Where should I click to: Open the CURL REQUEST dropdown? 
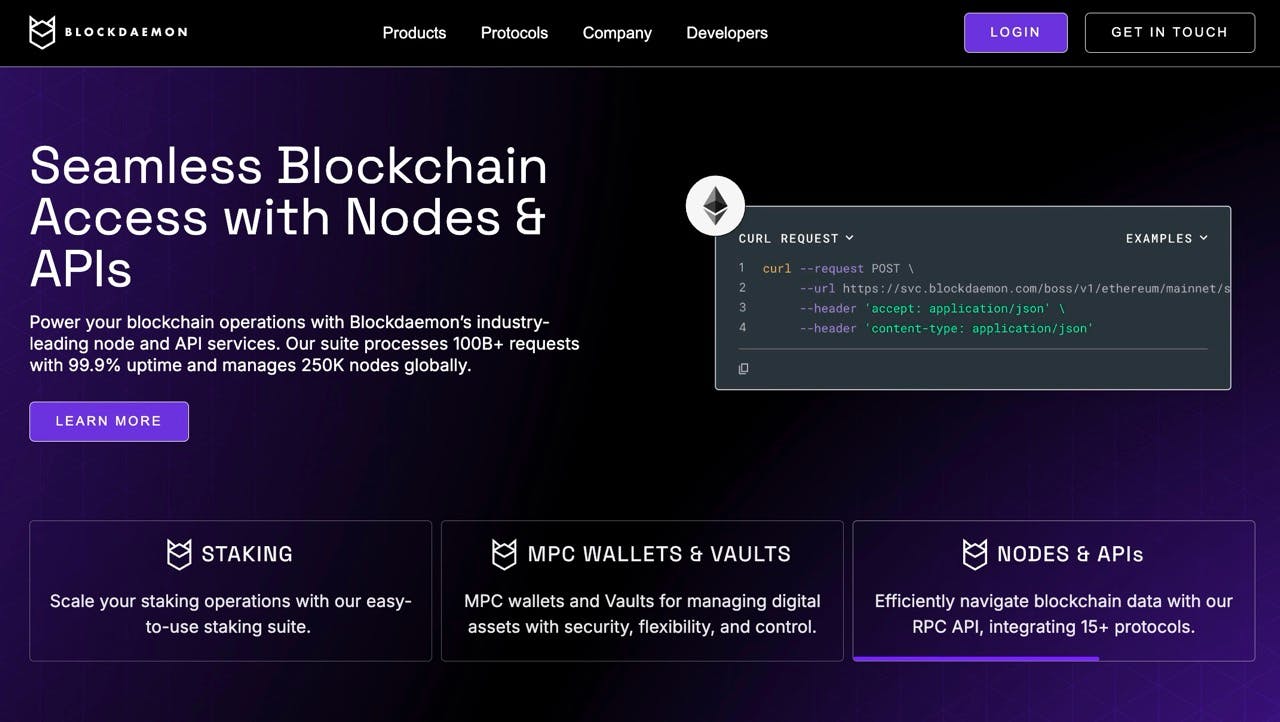coord(796,238)
